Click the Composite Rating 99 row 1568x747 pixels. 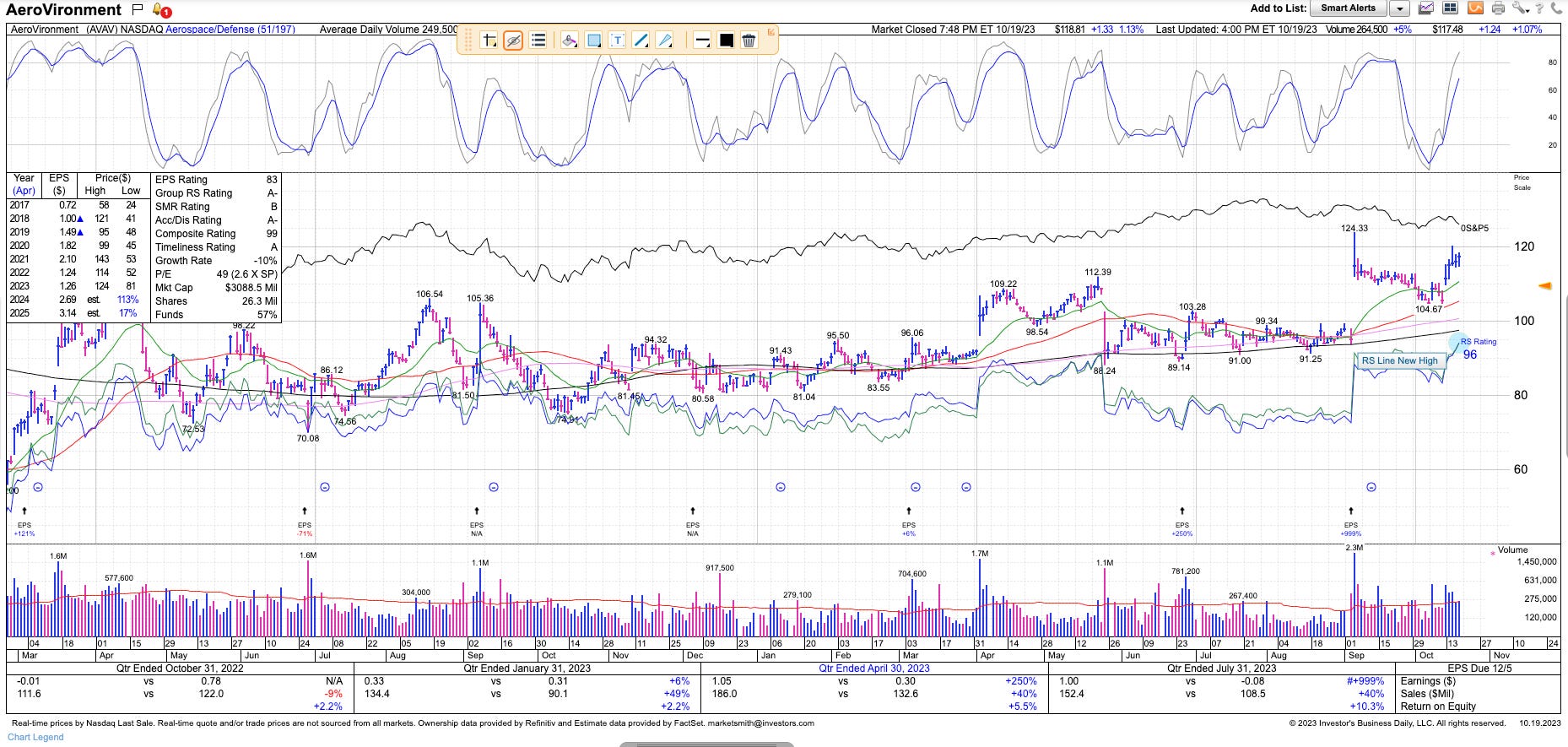coord(216,234)
